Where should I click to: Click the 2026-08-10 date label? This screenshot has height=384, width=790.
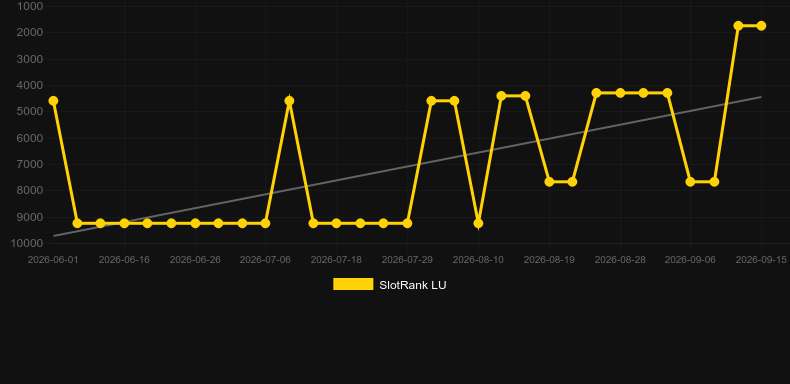[x=478, y=260]
